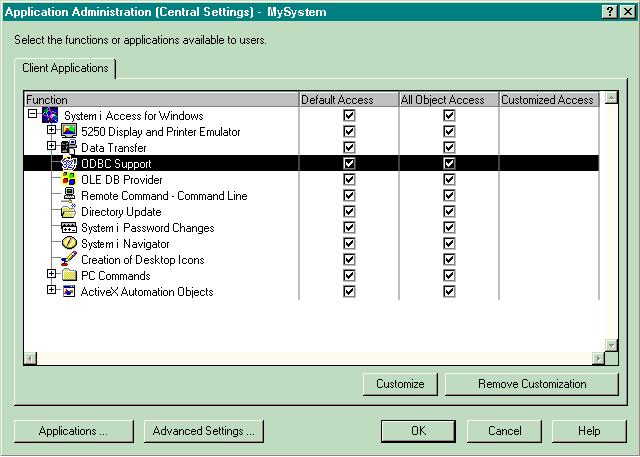This screenshot has width=640, height=457.
Task: Click the Cancel button
Action: coord(504,431)
